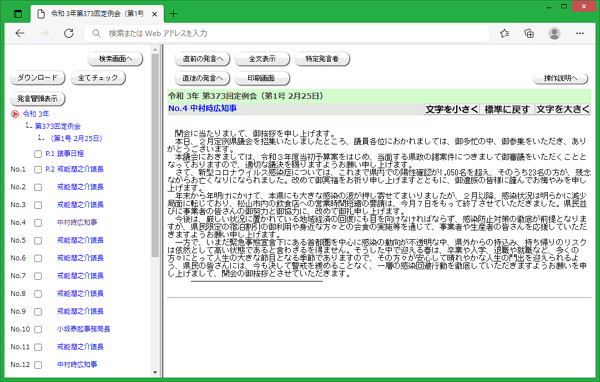Click the magnifier icon in the address bar
Viewport: 600px width, 382px height.
[x=96, y=33]
